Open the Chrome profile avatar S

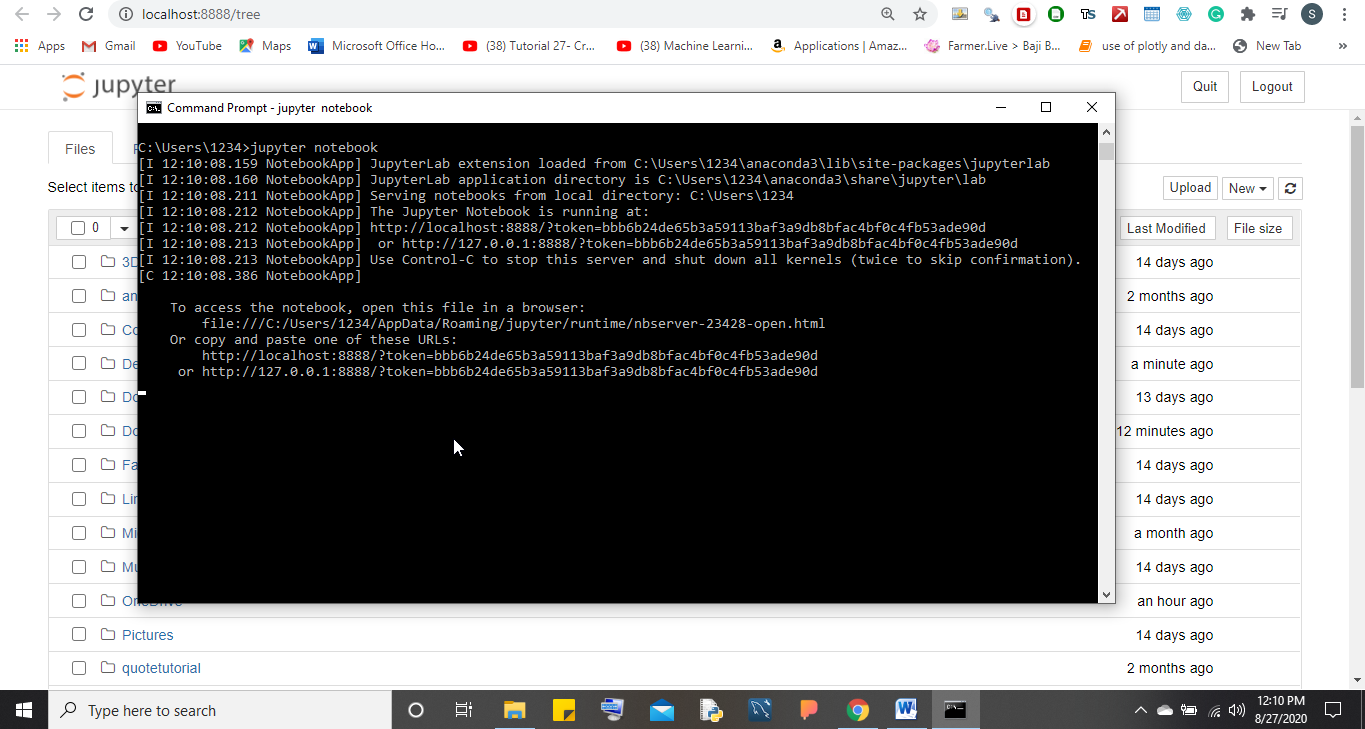tap(1312, 14)
